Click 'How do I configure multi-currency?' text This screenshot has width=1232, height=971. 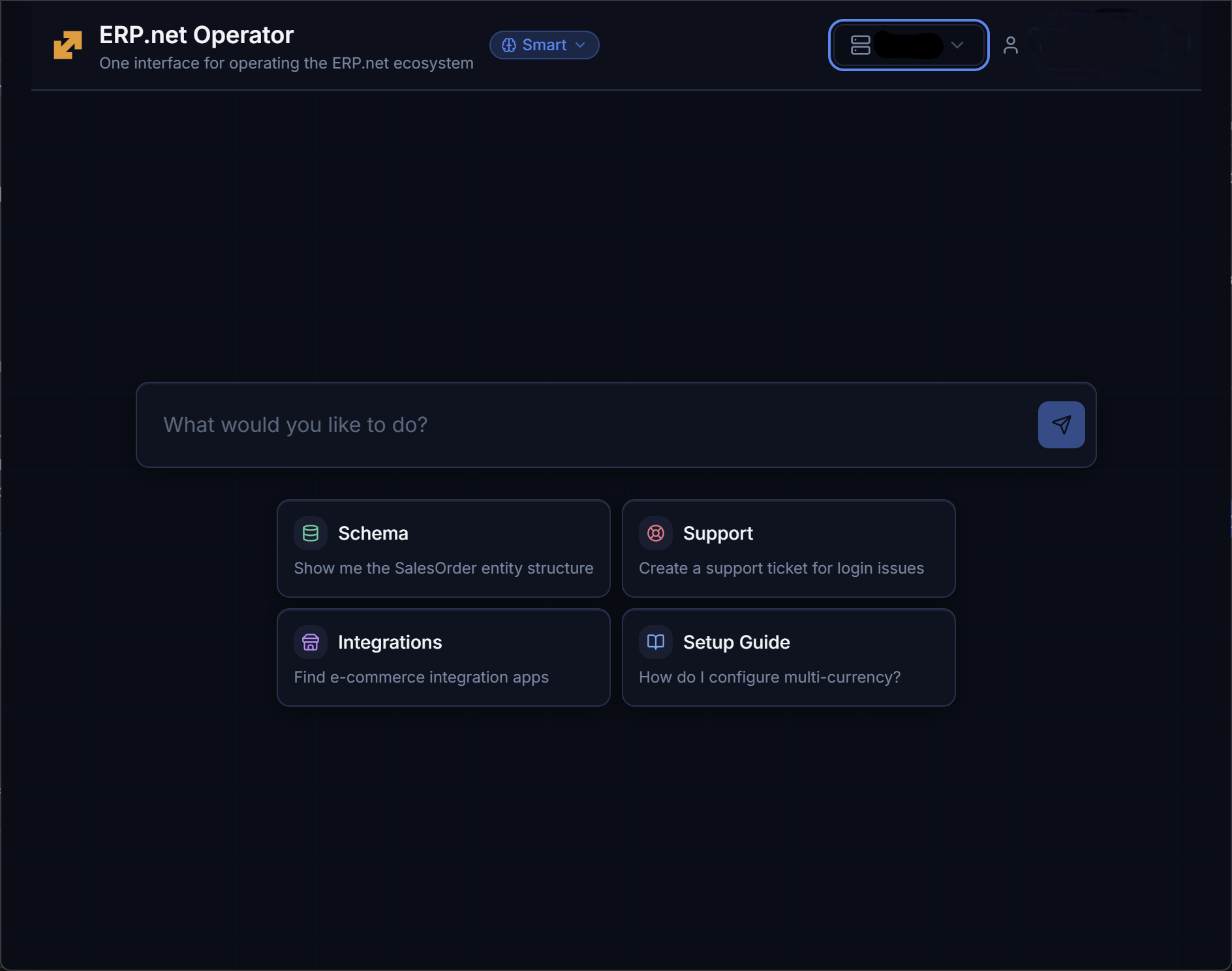coord(770,677)
